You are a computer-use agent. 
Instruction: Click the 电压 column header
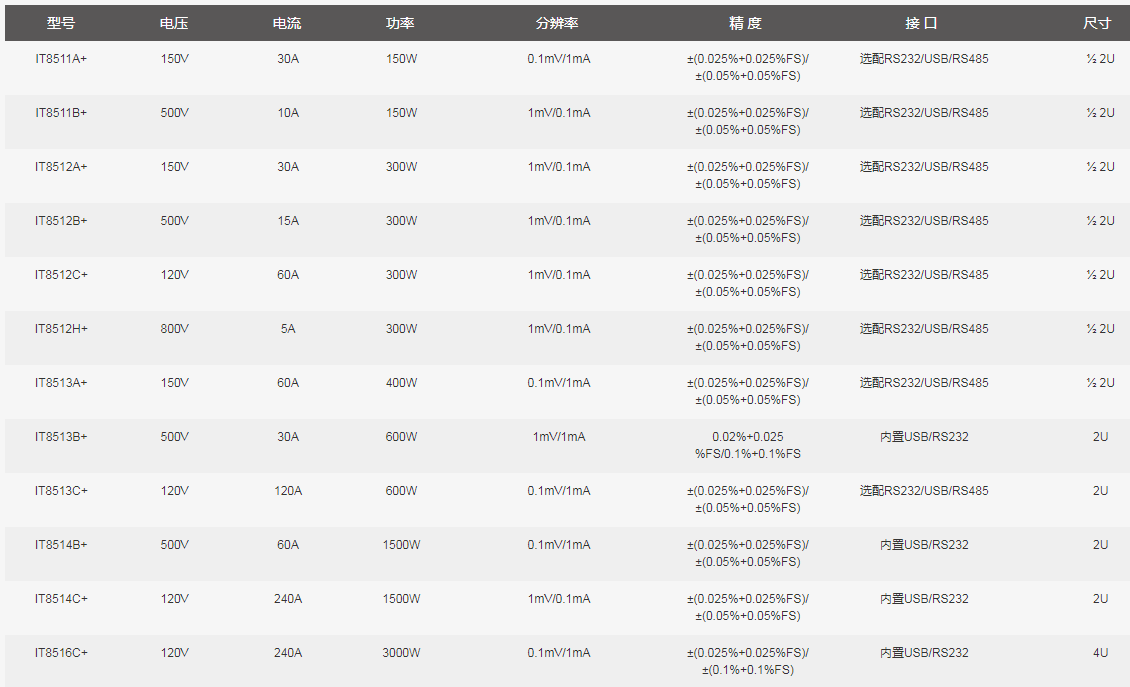pyautogui.click(x=174, y=24)
